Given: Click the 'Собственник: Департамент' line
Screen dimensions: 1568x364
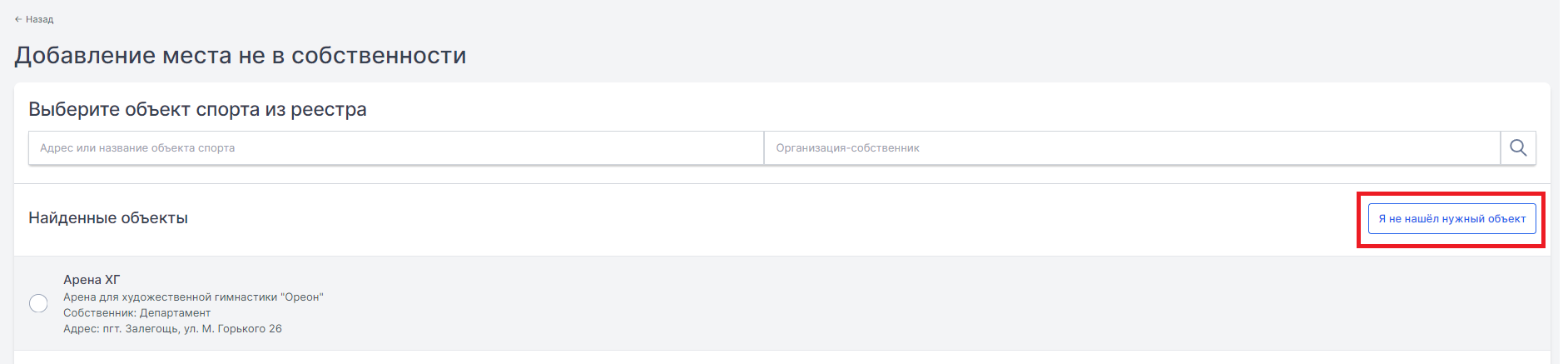Looking at the screenshot, I should pyautogui.click(x=136, y=312).
